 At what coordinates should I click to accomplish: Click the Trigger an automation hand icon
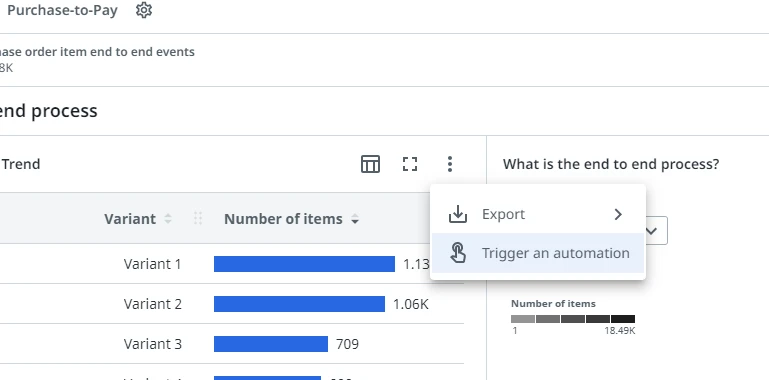coord(458,253)
